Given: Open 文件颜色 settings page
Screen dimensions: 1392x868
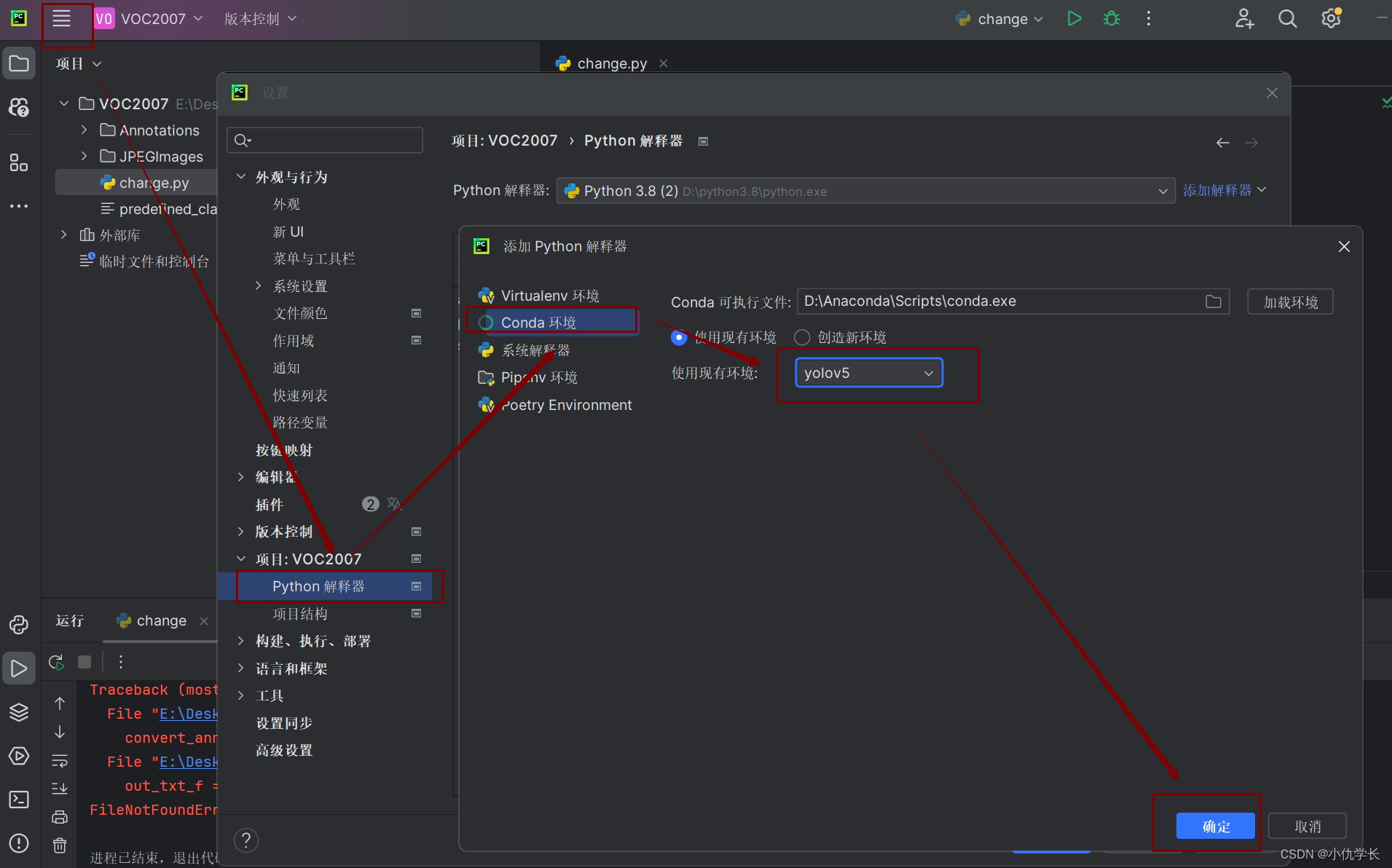Looking at the screenshot, I should (299, 313).
